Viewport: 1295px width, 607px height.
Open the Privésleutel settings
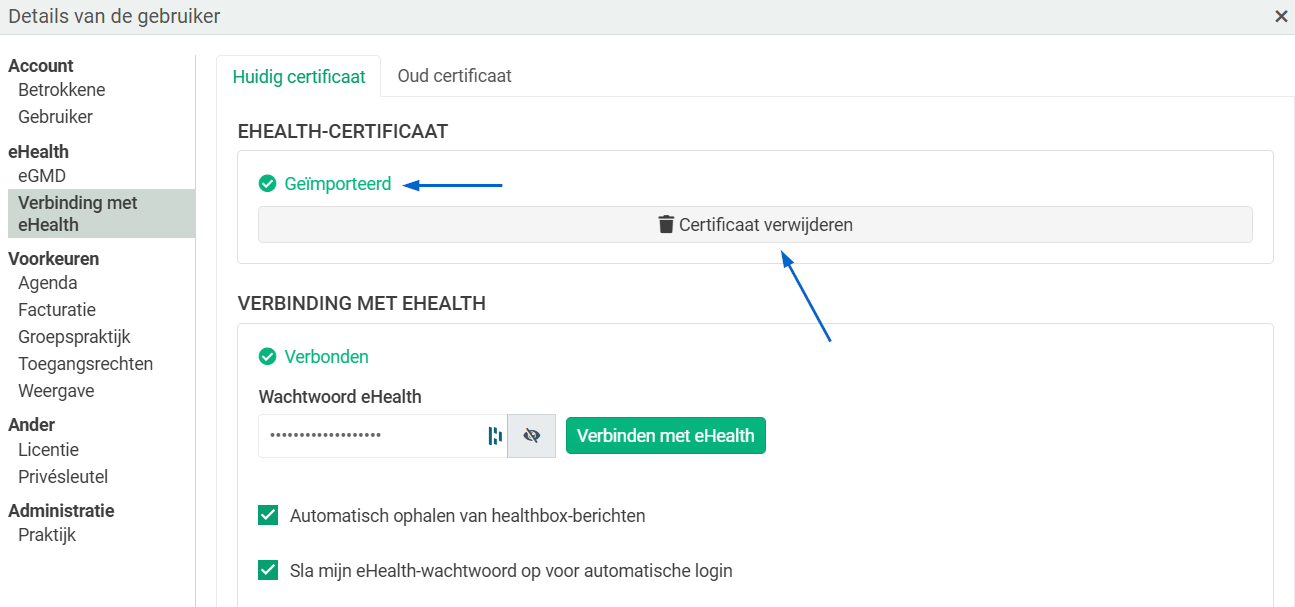click(x=63, y=477)
